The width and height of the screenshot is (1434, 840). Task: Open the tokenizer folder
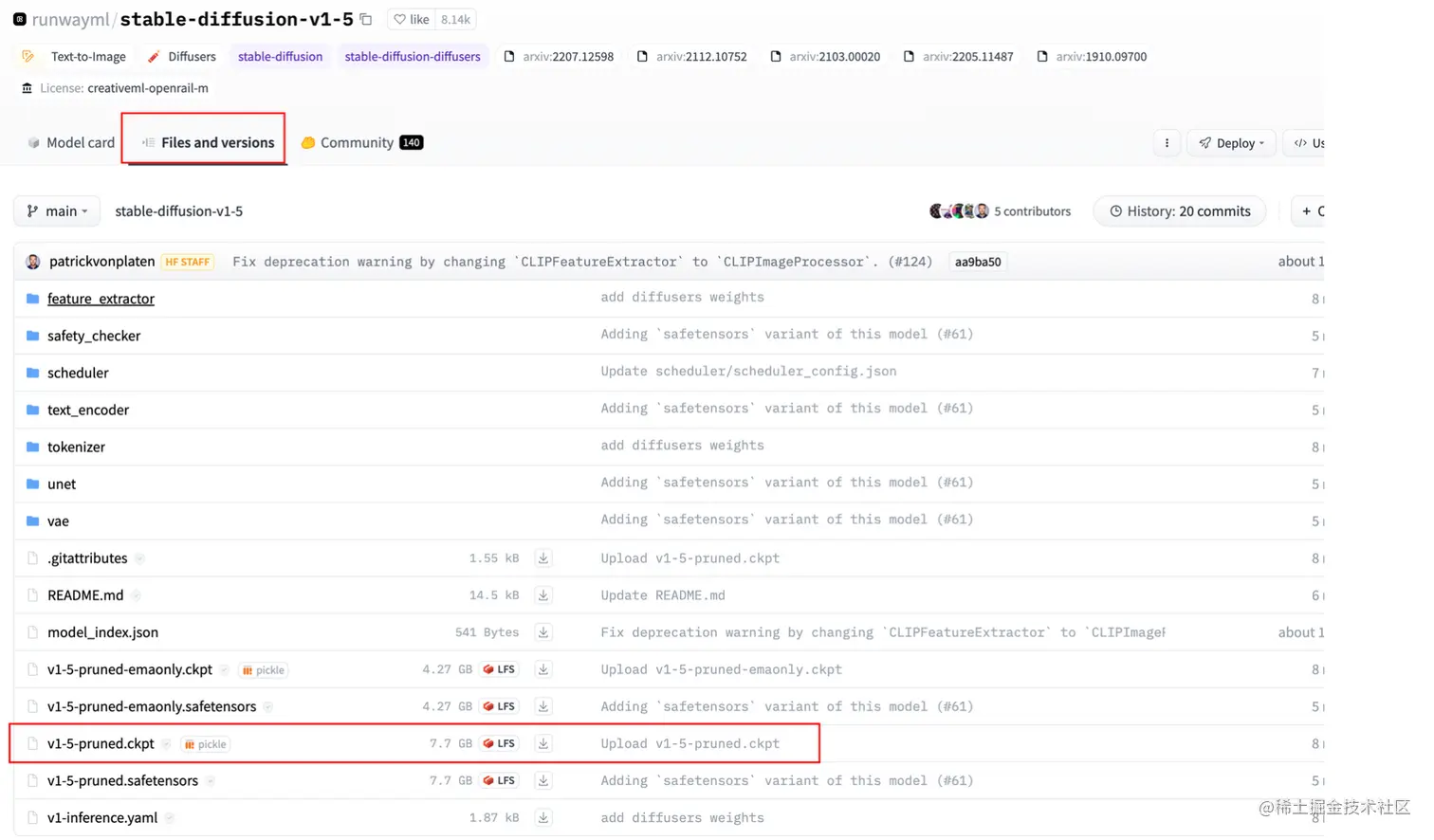click(x=76, y=447)
